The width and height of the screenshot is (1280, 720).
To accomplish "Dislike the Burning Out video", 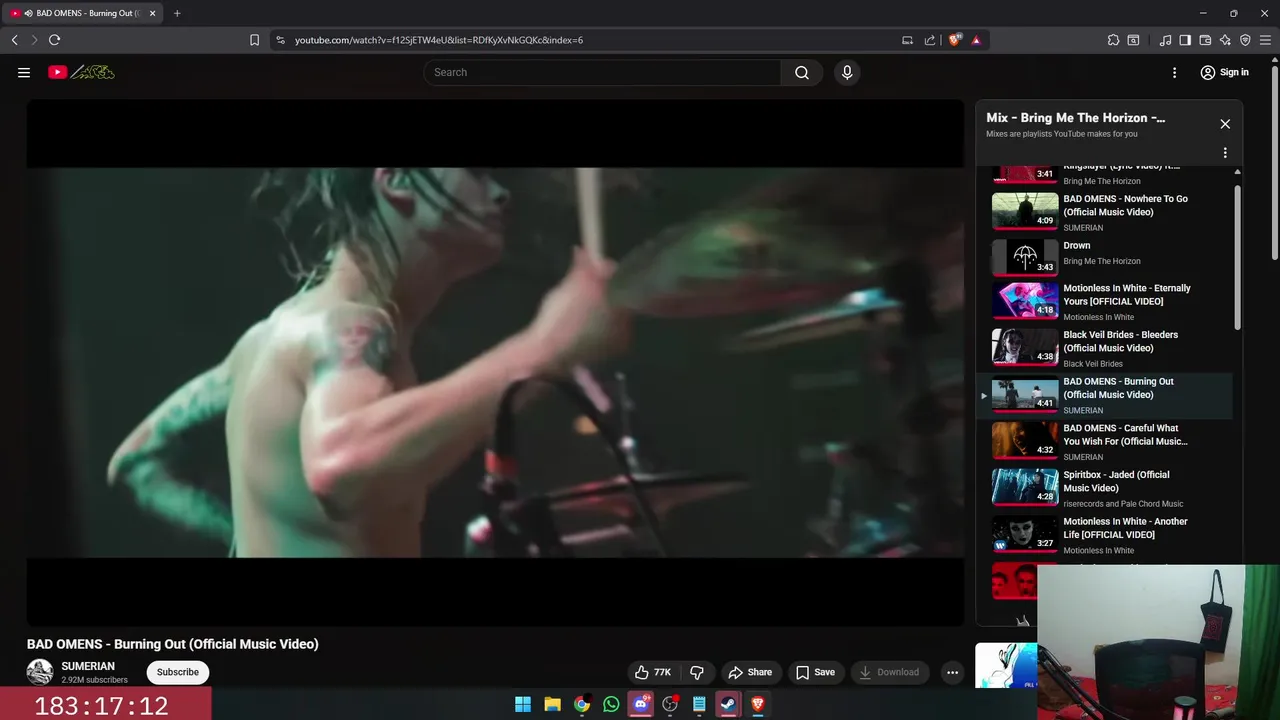I will pyautogui.click(x=697, y=672).
